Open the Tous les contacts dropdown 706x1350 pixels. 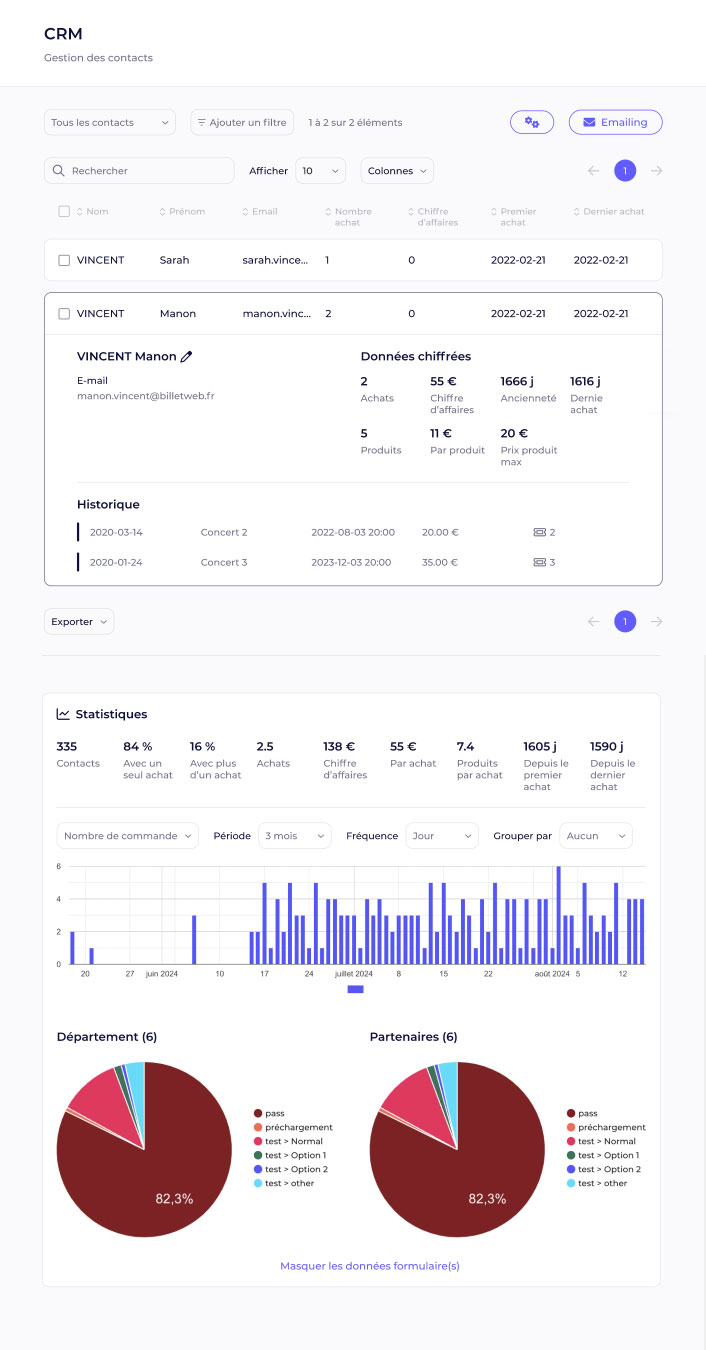click(110, 122)
